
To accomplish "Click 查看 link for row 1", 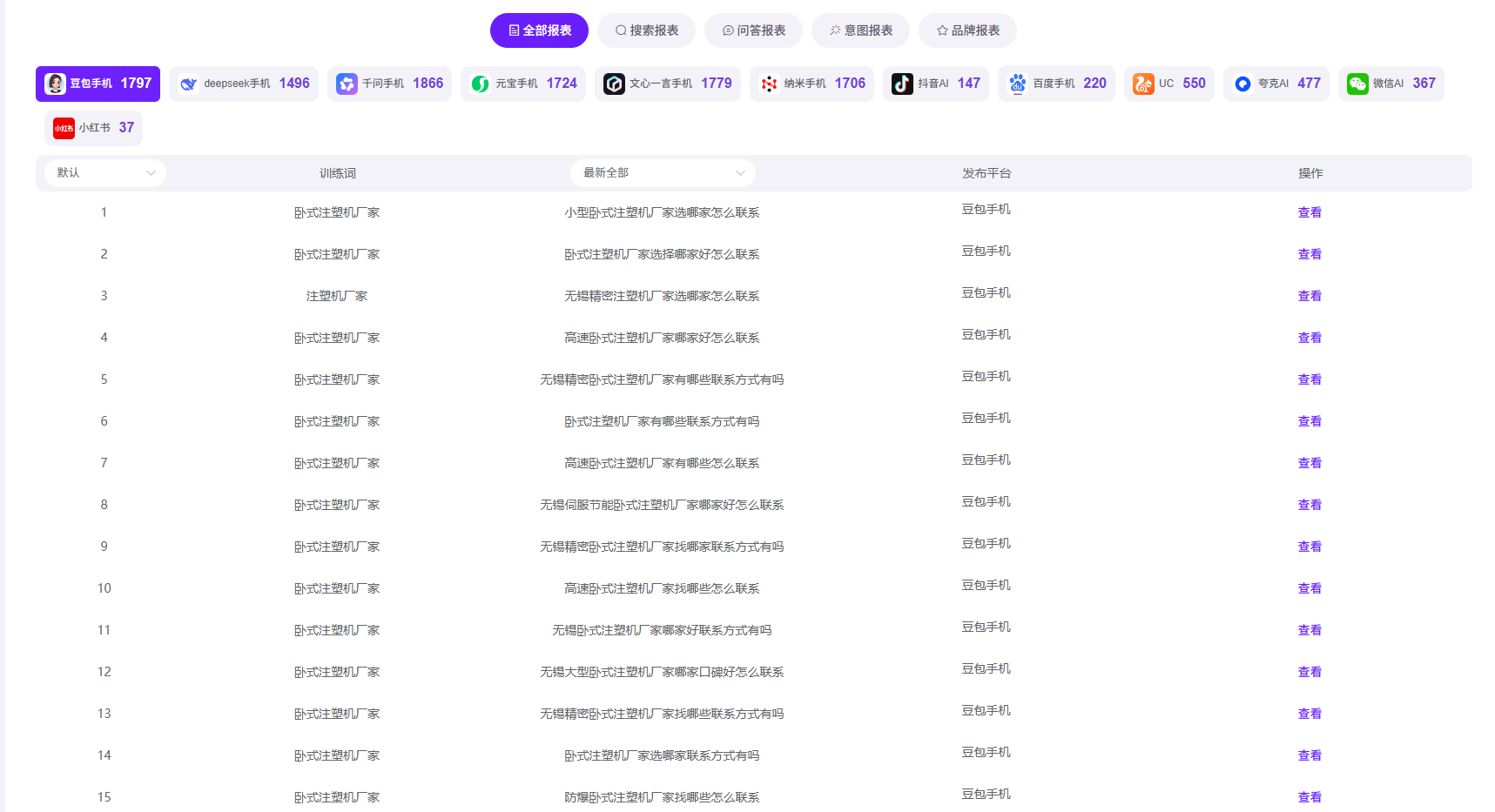I will pos(1310,212).
